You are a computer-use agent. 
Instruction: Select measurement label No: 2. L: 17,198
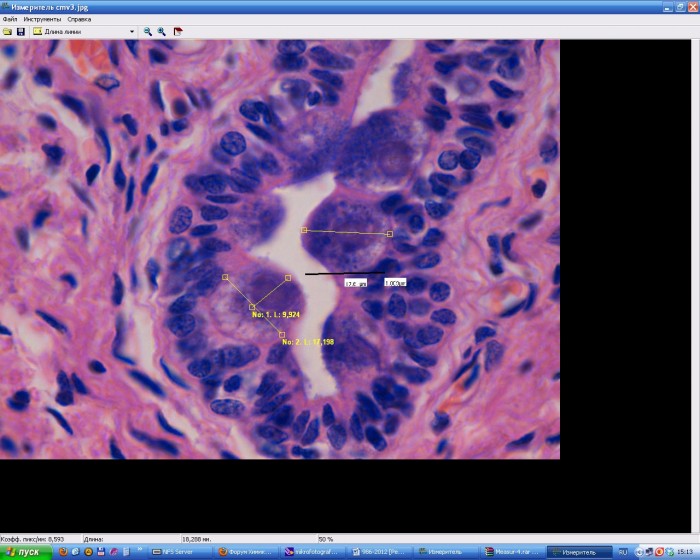point(308,342)
